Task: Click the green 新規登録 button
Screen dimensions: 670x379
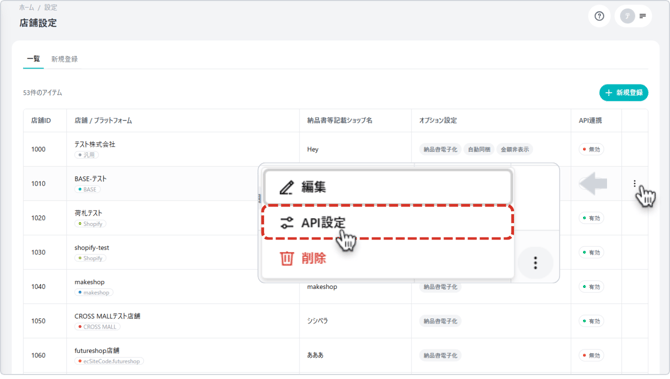Action: tap(623, 93)
